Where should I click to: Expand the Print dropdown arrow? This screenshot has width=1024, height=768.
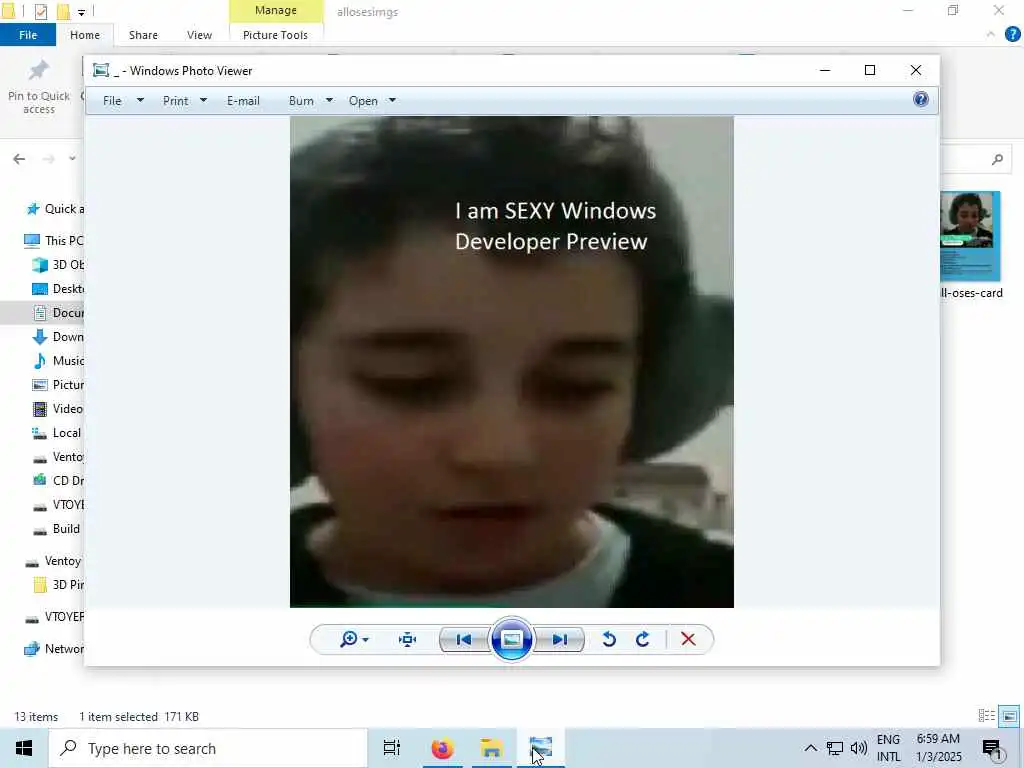click(x=203, y=101)
